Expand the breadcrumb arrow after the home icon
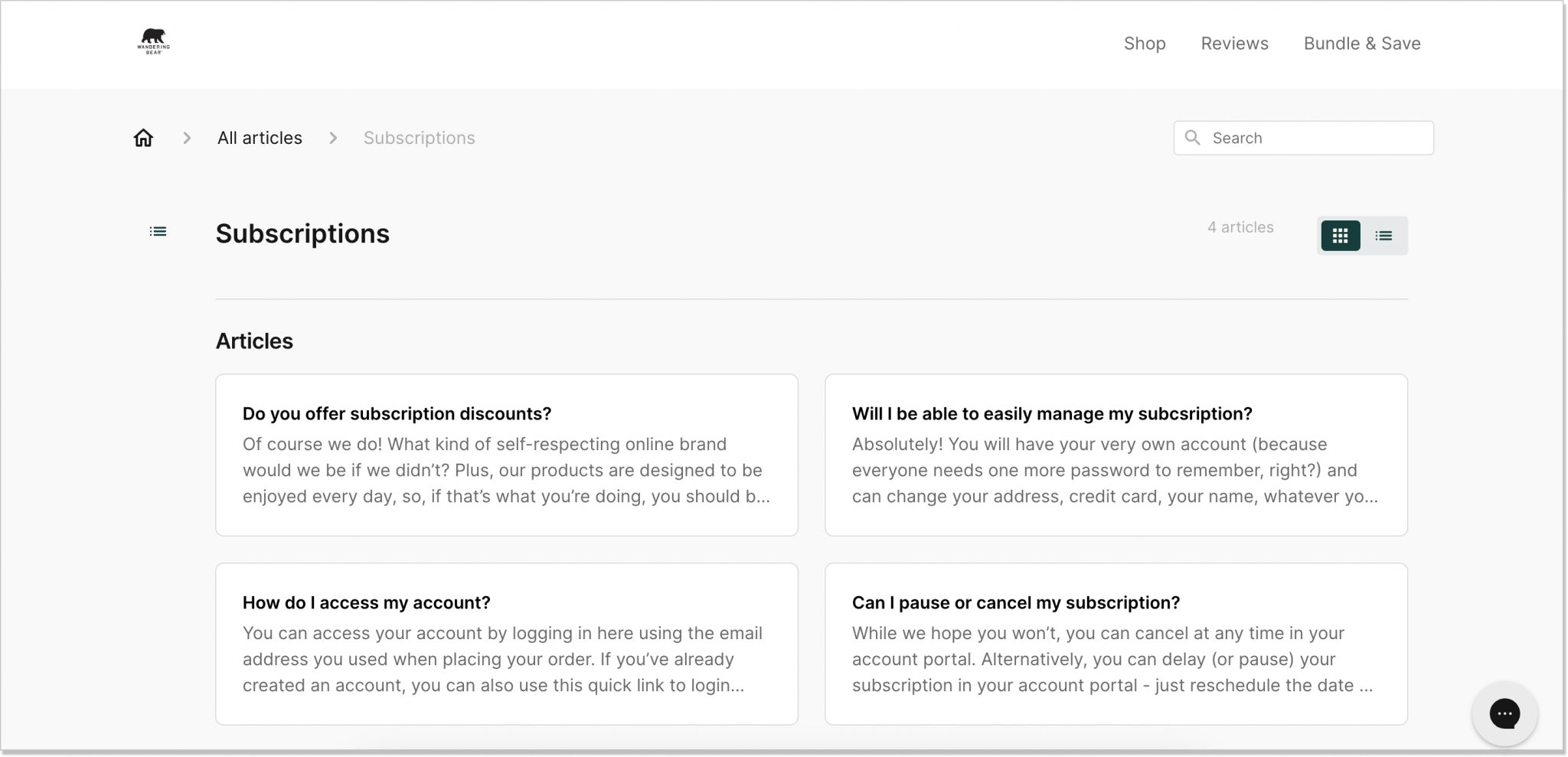The height and width of the screenshot is (757, 1568). (x=187, y=138)
